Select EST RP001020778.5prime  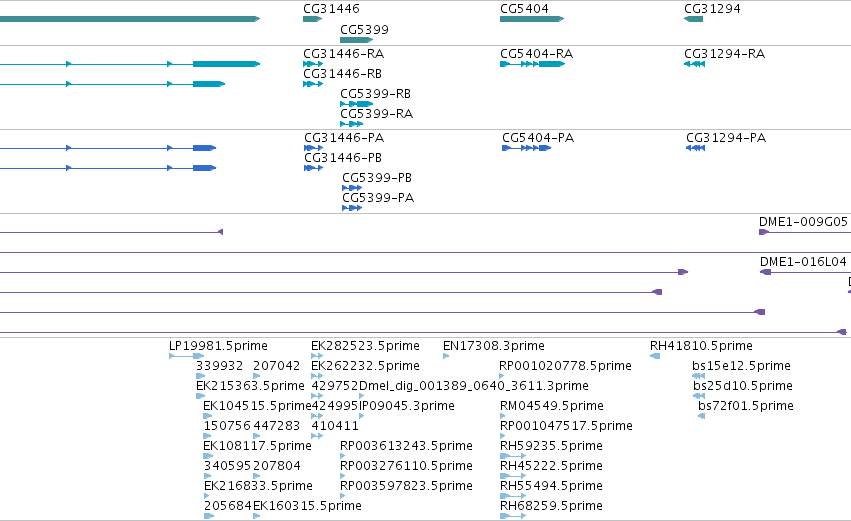(501, 376)
